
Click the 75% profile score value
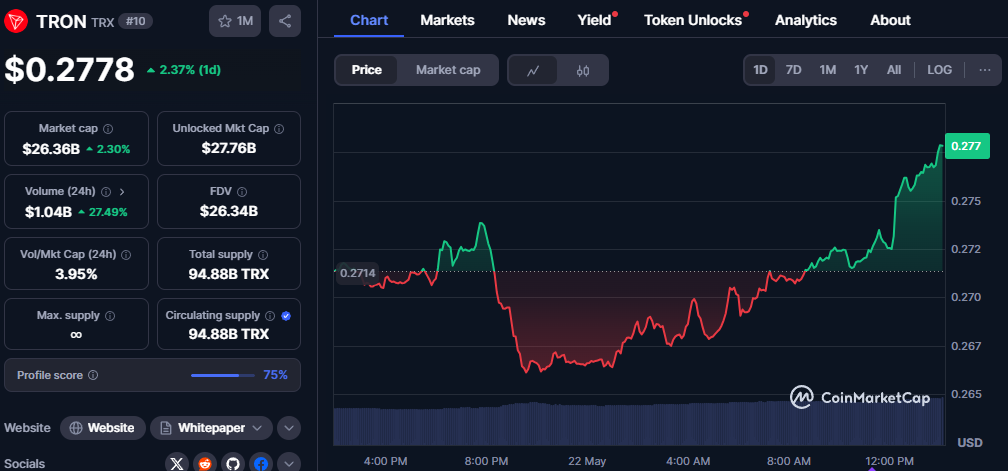pos(275,375)
